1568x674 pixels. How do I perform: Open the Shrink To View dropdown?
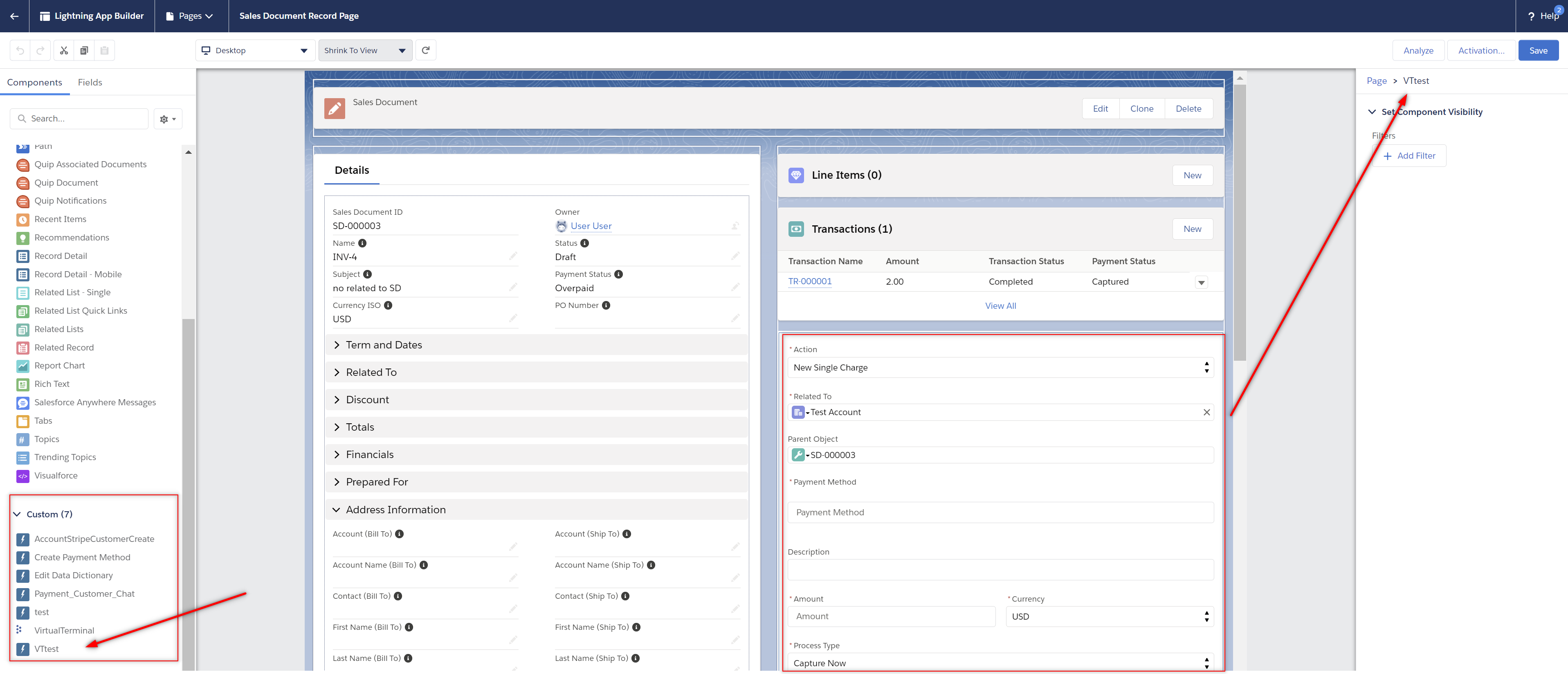pos(365,51)
